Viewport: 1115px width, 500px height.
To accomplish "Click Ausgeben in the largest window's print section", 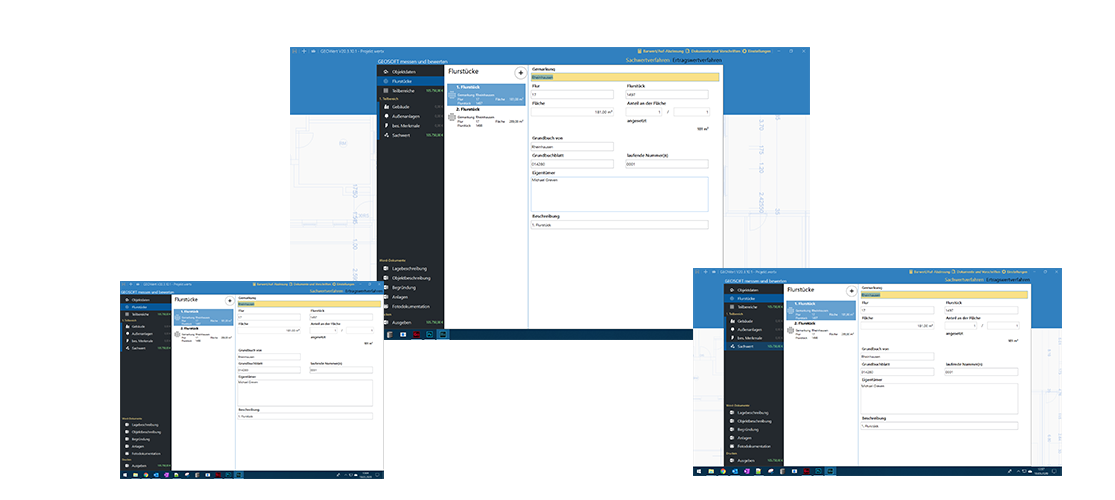I will [x=404, y=322].
